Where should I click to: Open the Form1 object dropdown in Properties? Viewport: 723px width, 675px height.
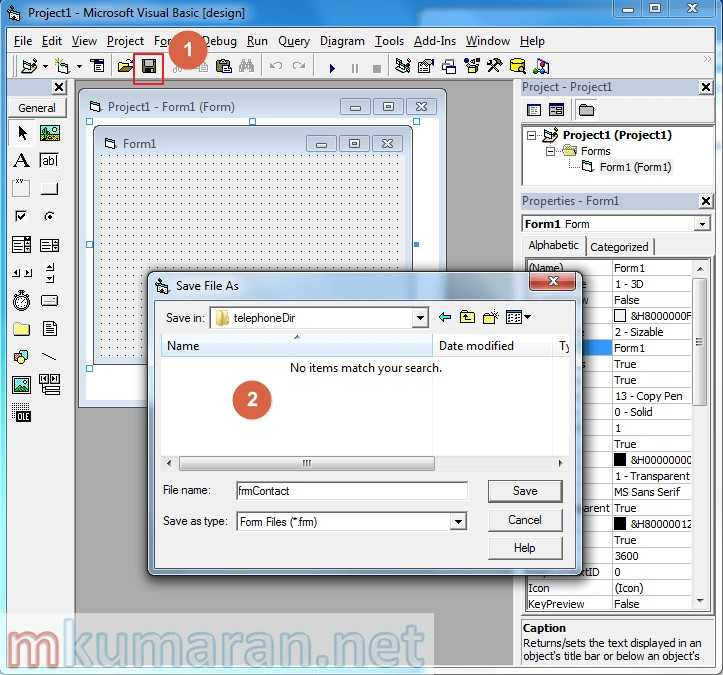coord(702,225)
